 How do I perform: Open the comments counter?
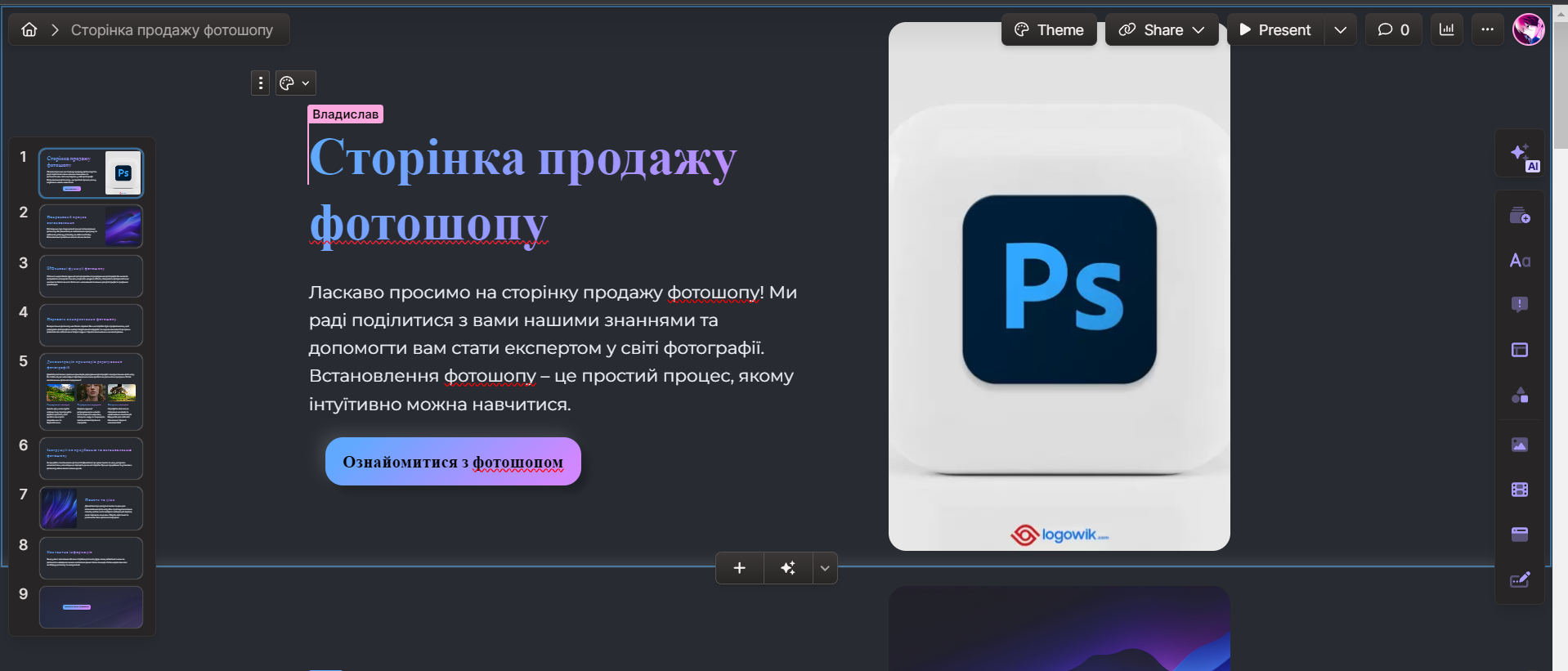click(x=1393, y=29)
